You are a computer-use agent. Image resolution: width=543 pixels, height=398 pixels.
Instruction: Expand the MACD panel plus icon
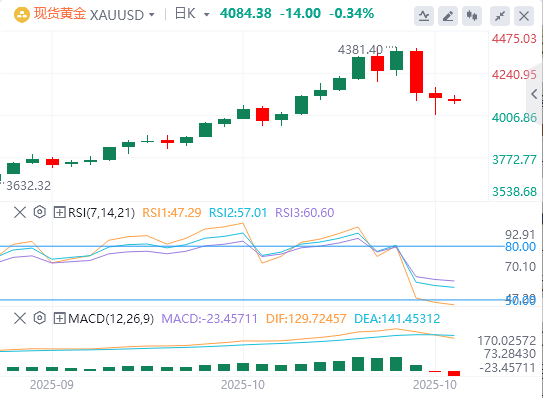(60, 318)
